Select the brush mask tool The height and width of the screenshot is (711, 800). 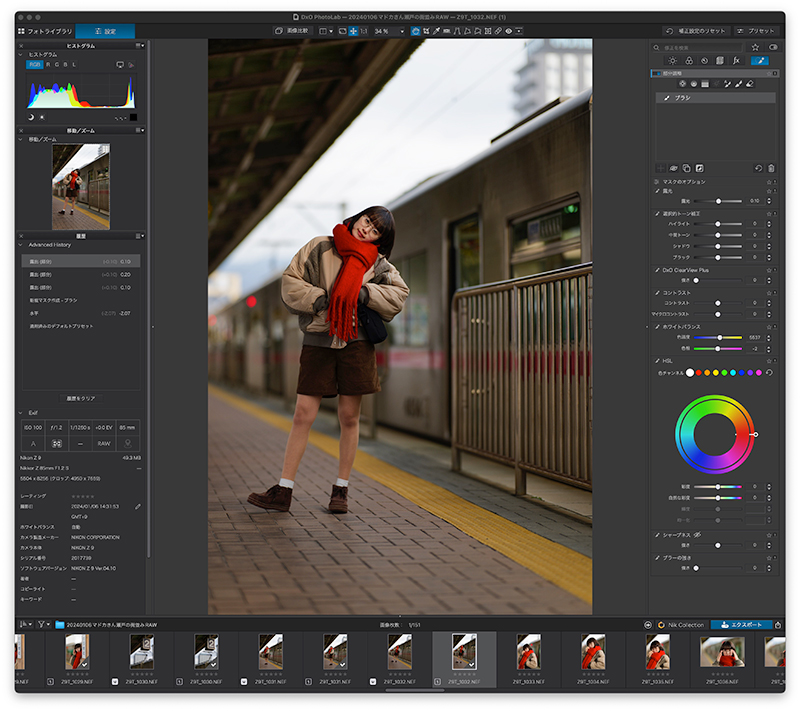pos(738,84)
